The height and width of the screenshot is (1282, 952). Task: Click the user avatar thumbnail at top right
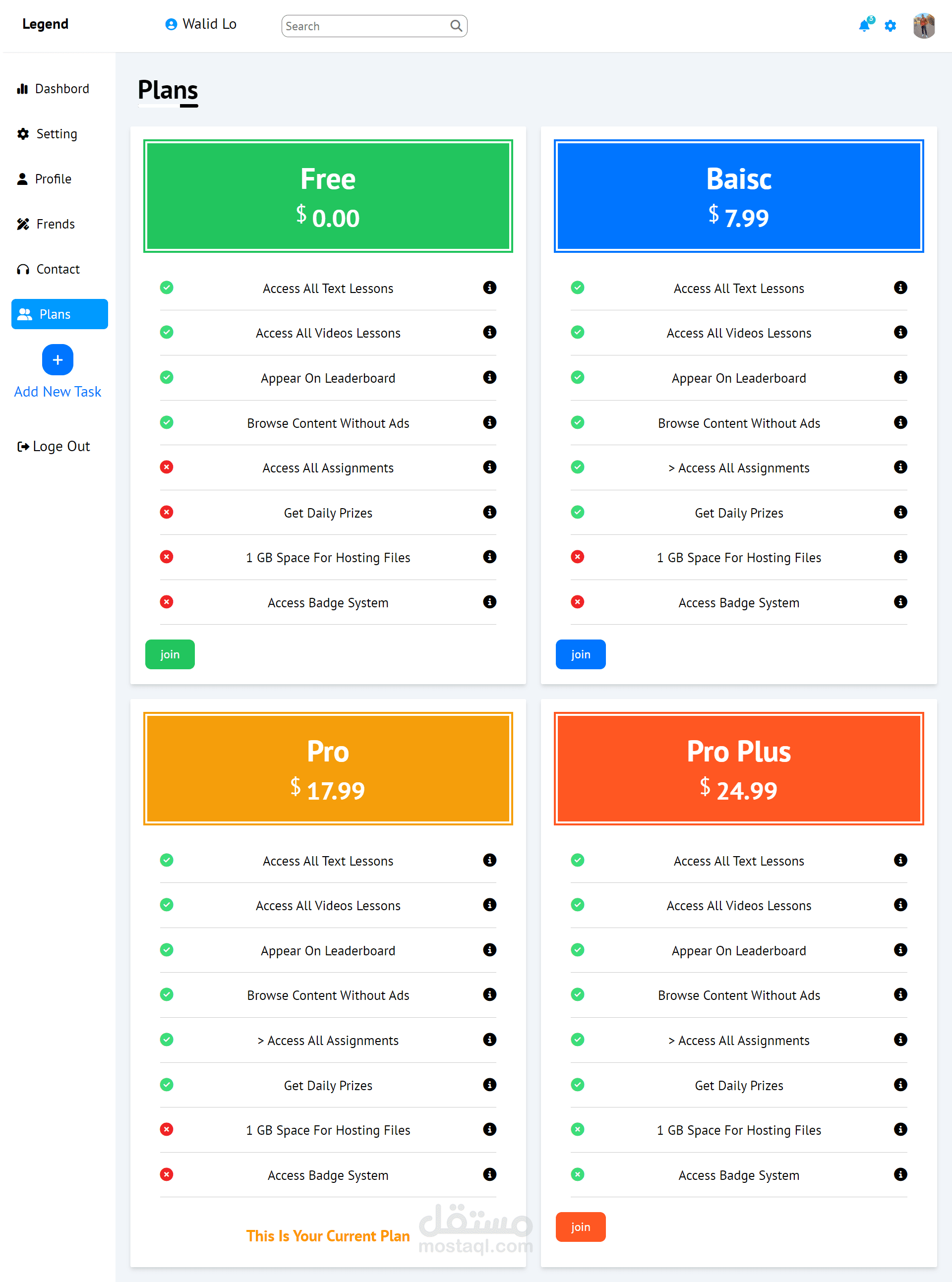[924, 26]
